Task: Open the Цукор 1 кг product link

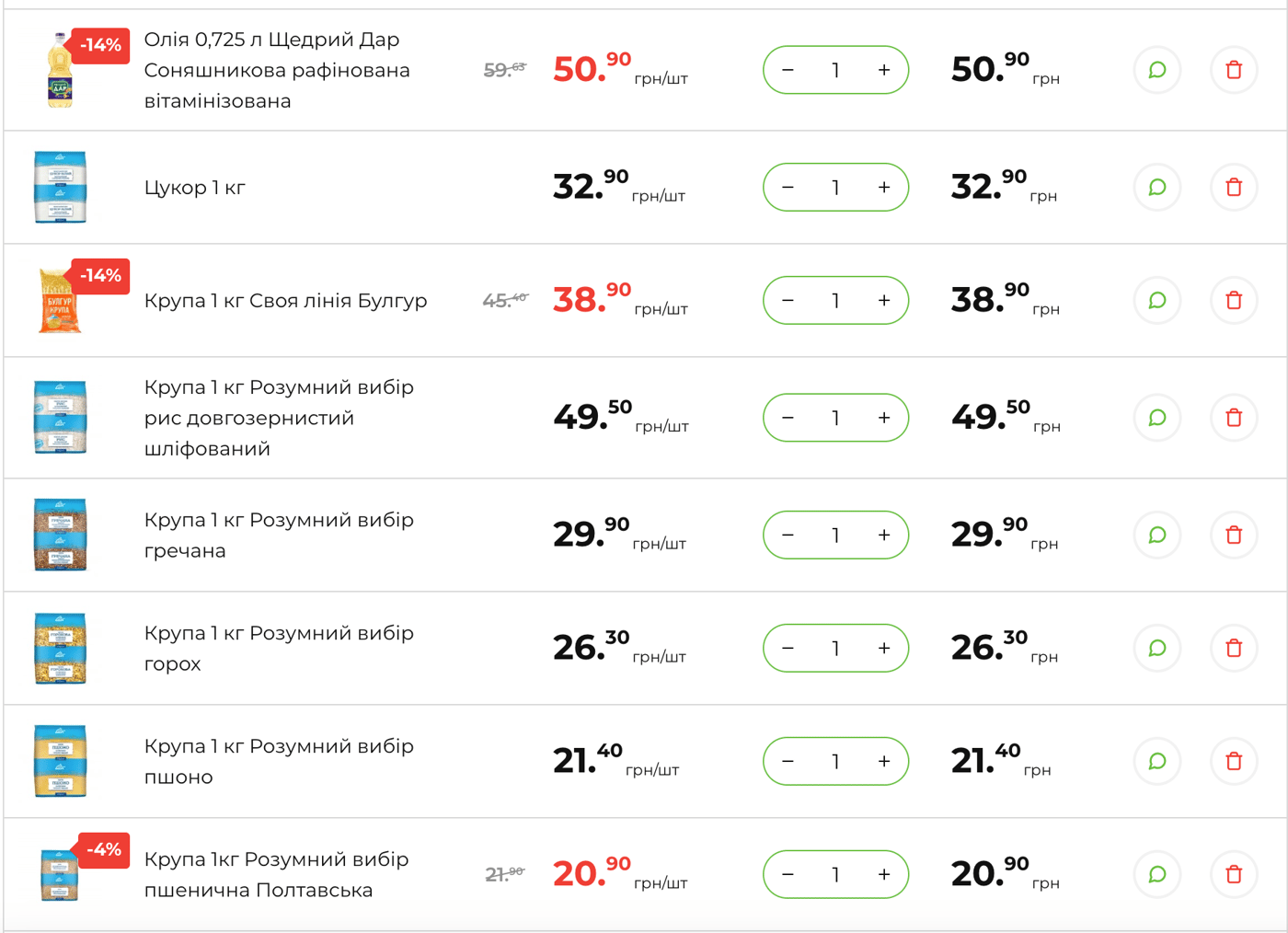Action: tap(195, 188)
